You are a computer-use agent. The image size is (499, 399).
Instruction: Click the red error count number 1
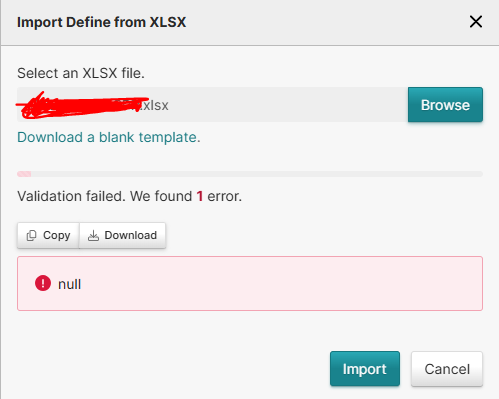[200, 196]
